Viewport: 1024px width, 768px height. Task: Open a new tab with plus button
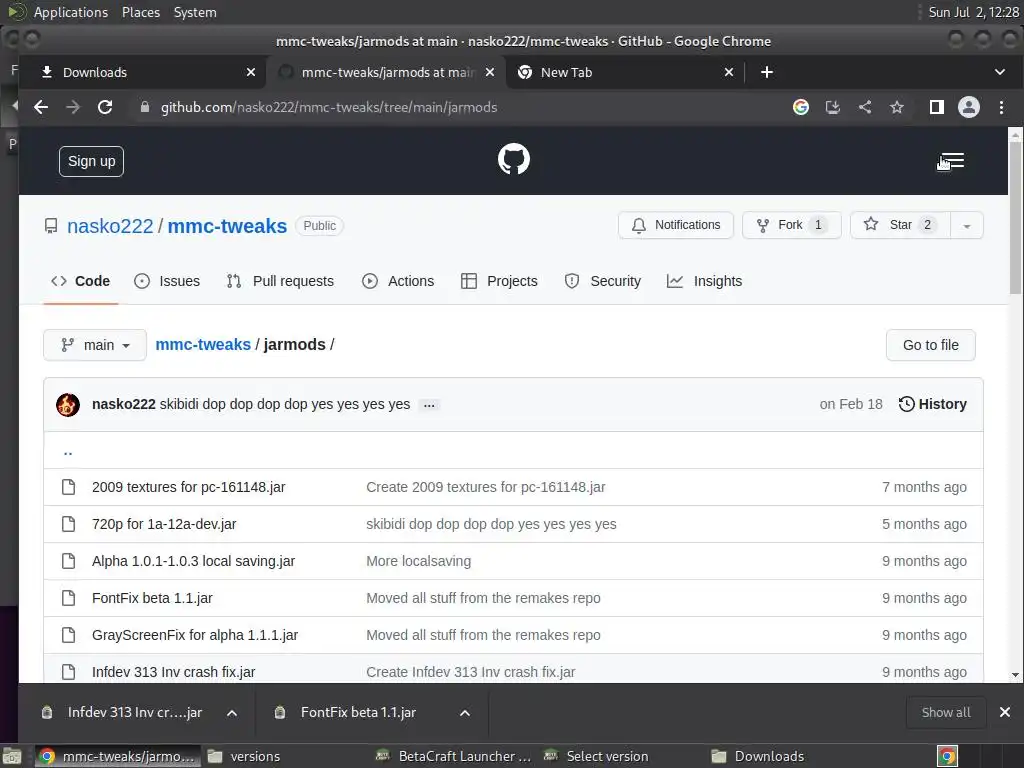point(767,72)
